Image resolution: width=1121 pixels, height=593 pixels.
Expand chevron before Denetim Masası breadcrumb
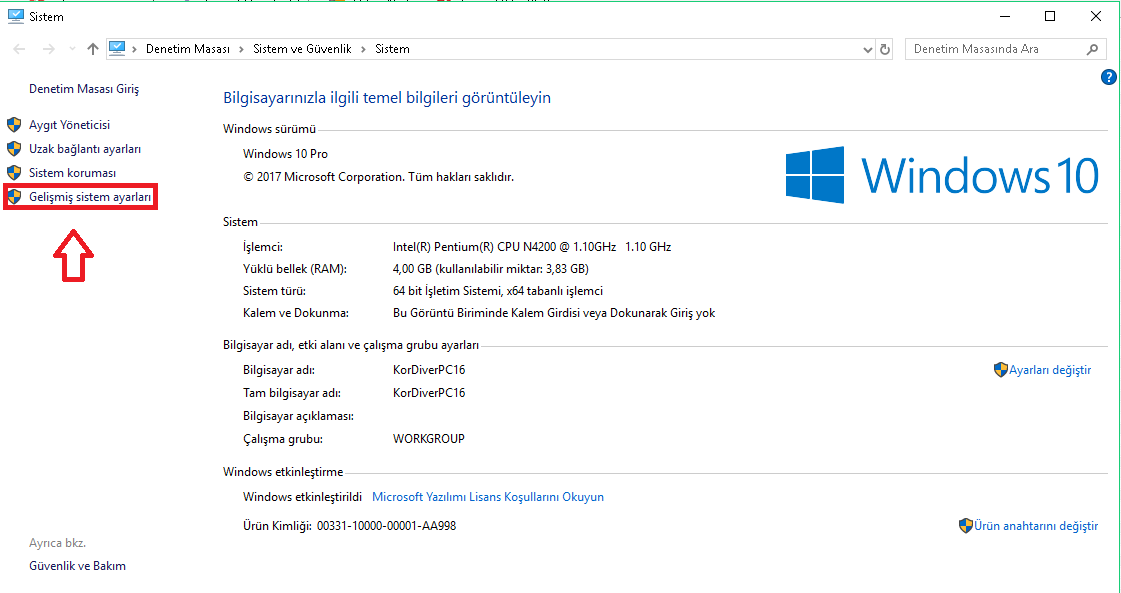(134, 49)
